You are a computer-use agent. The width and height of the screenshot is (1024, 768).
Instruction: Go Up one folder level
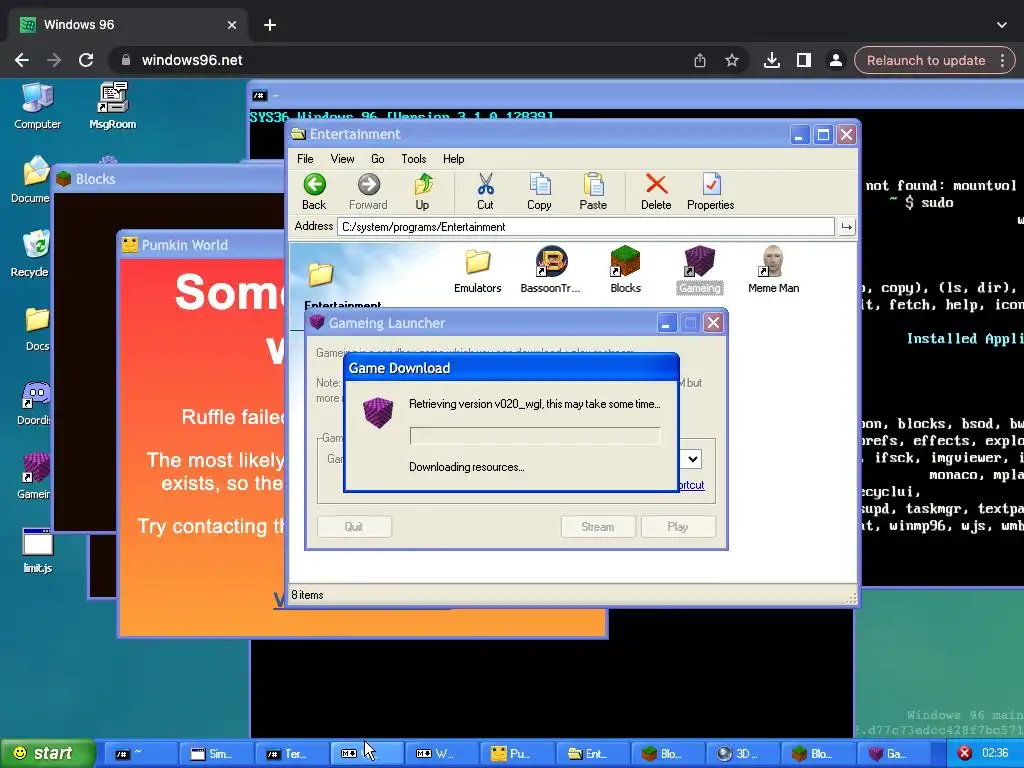423,191
